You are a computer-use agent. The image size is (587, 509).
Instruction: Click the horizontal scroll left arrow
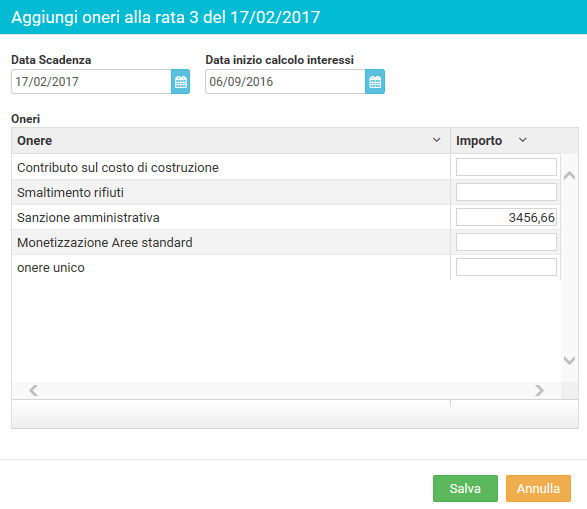[x=33, y=390]
